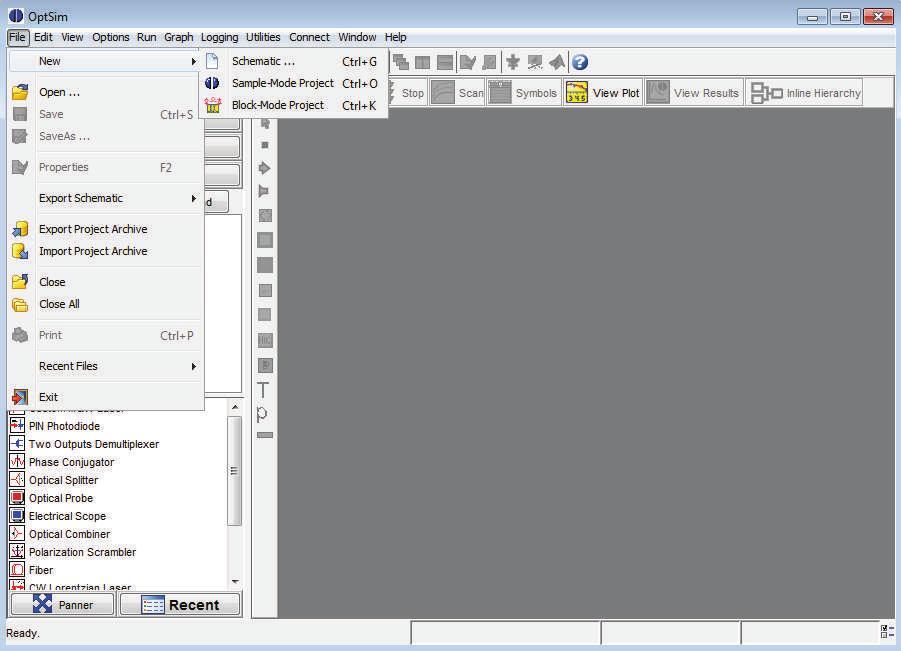Open the View menu
The image size is (901, 651).
click(x=72, y=37)
